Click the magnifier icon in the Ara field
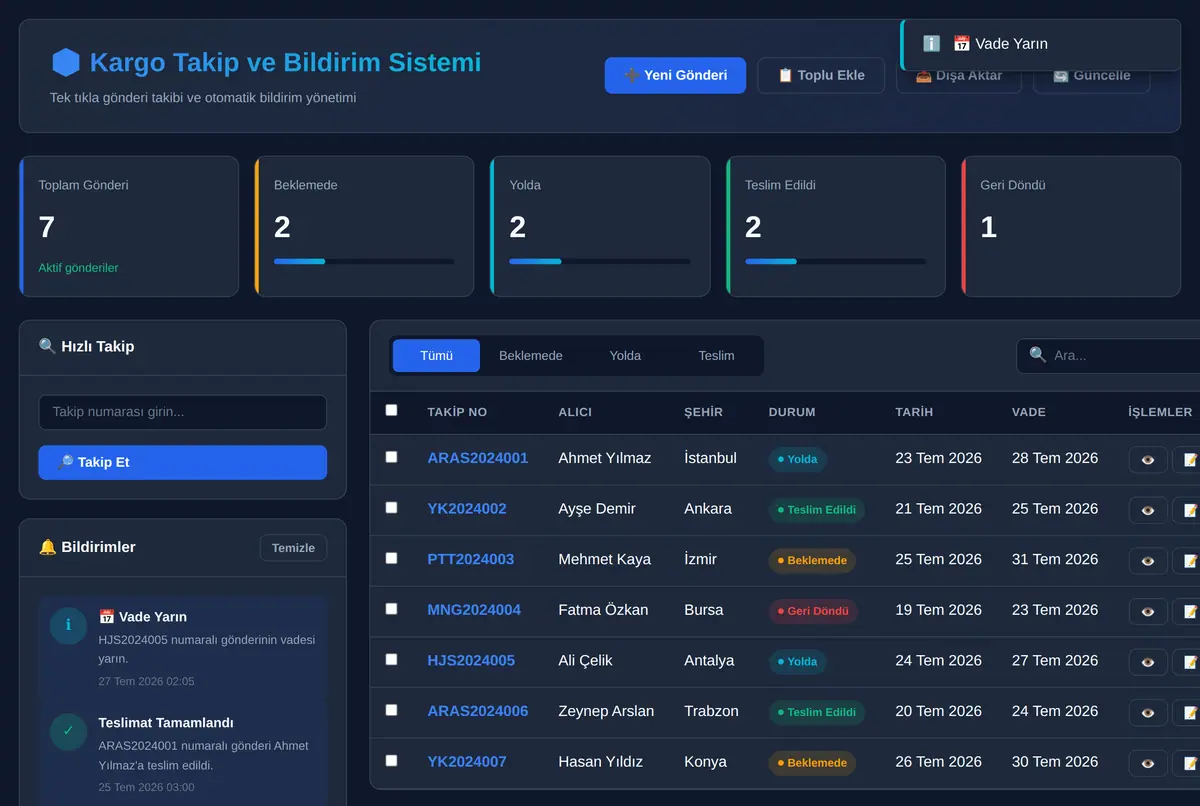This screenshot has width=1200, height=806. (1038, 355)
